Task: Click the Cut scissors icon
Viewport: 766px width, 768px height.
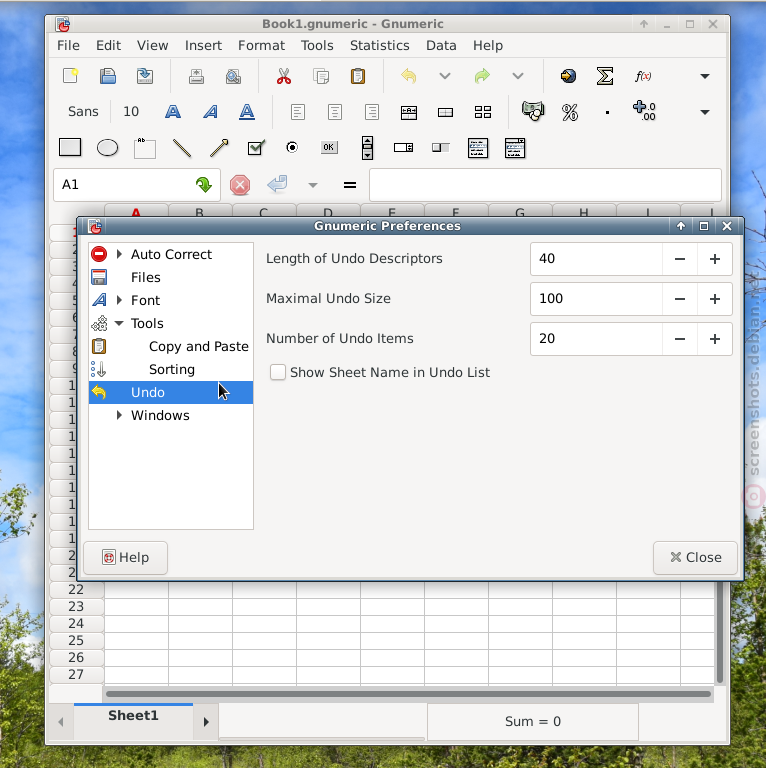Action: click(x=284, y=76)
